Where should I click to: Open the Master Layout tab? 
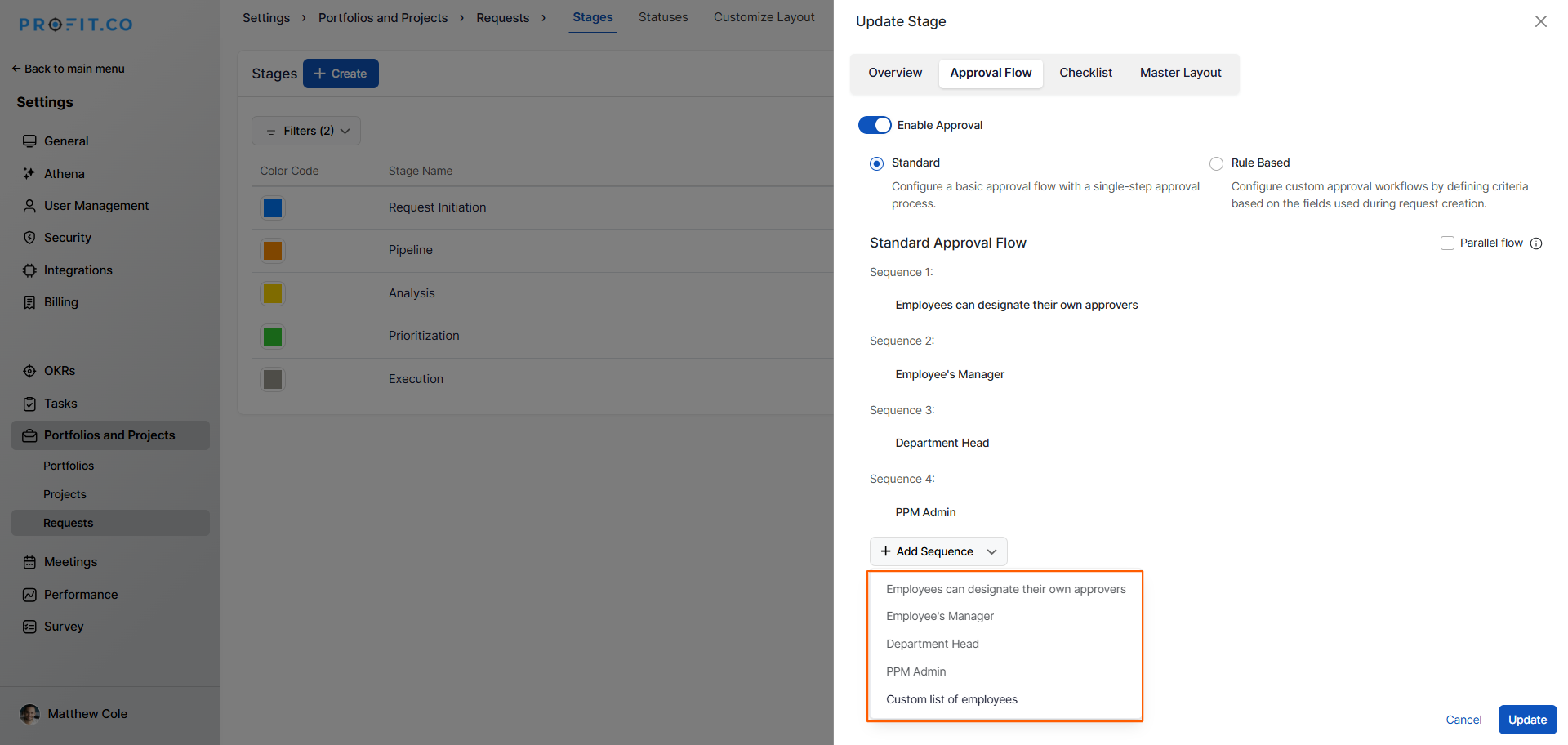pos(1180,73)
